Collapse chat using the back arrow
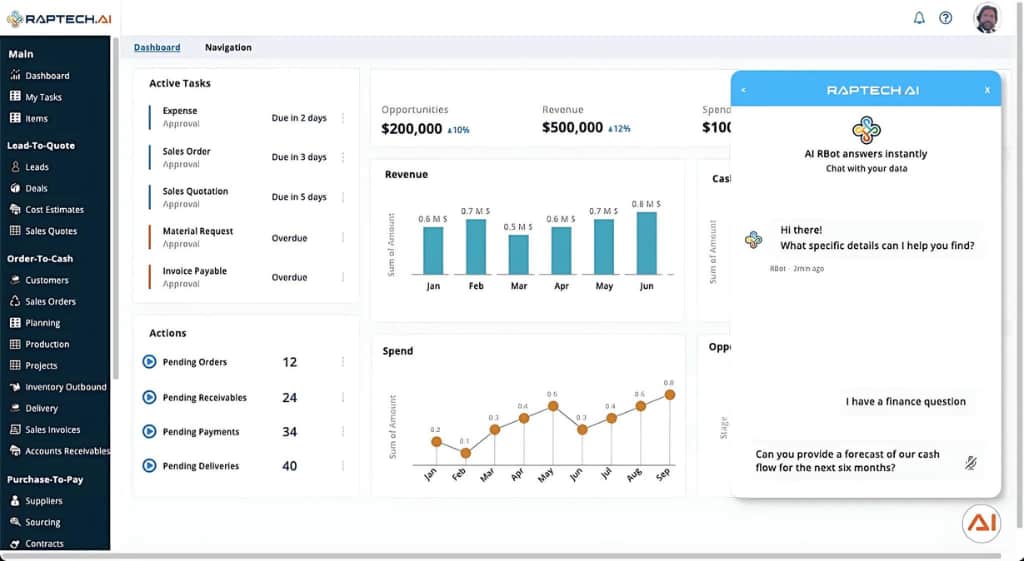 [x=743, y=90]
